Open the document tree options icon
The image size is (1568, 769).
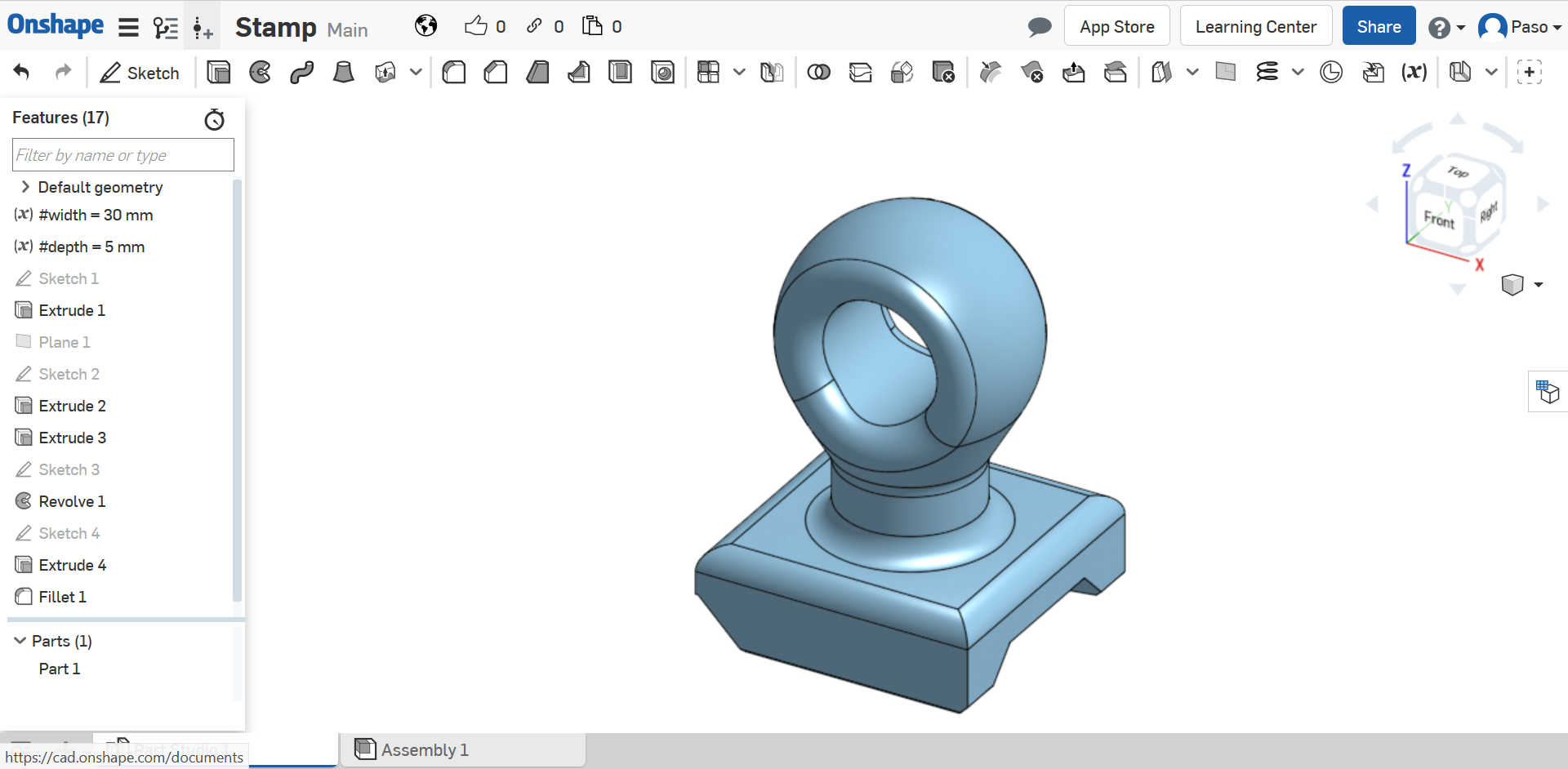166,29
